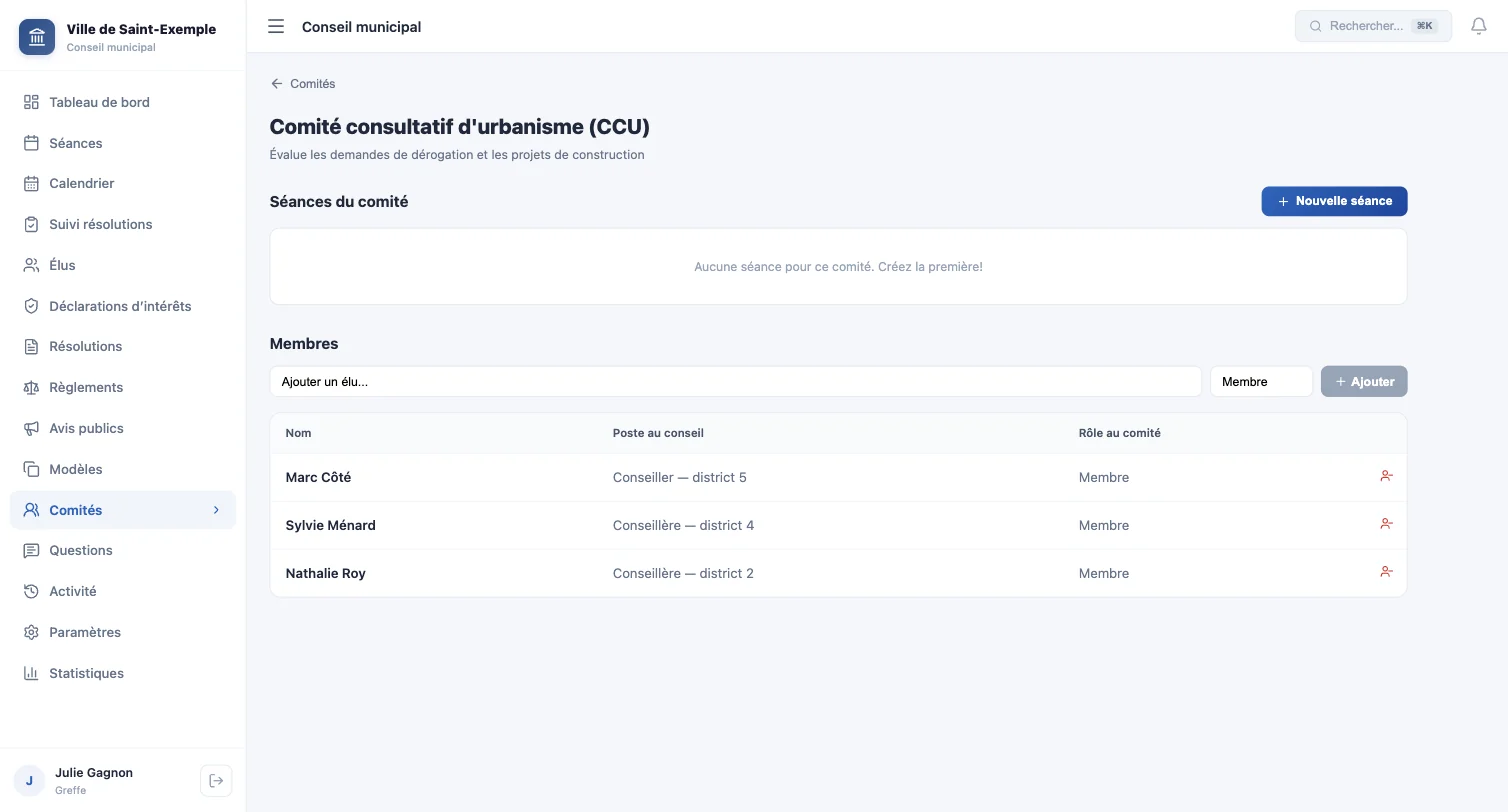Click the Suivi résolutions clipboard icon
The height and width of the screenshot is (812, 1508).
pyautogui.click(x=31, y=224)
